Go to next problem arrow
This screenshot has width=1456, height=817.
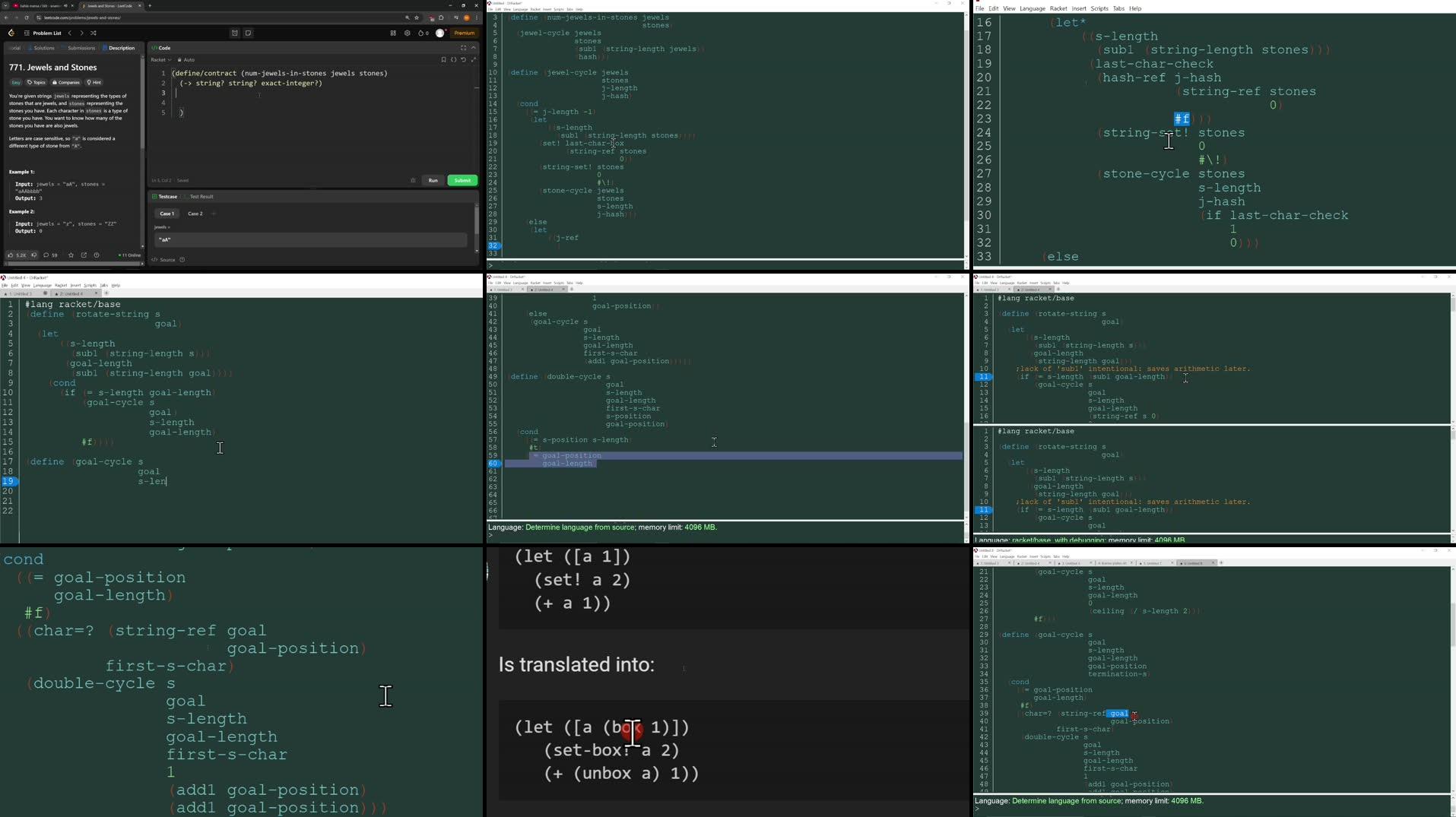(x=81, y=33)
